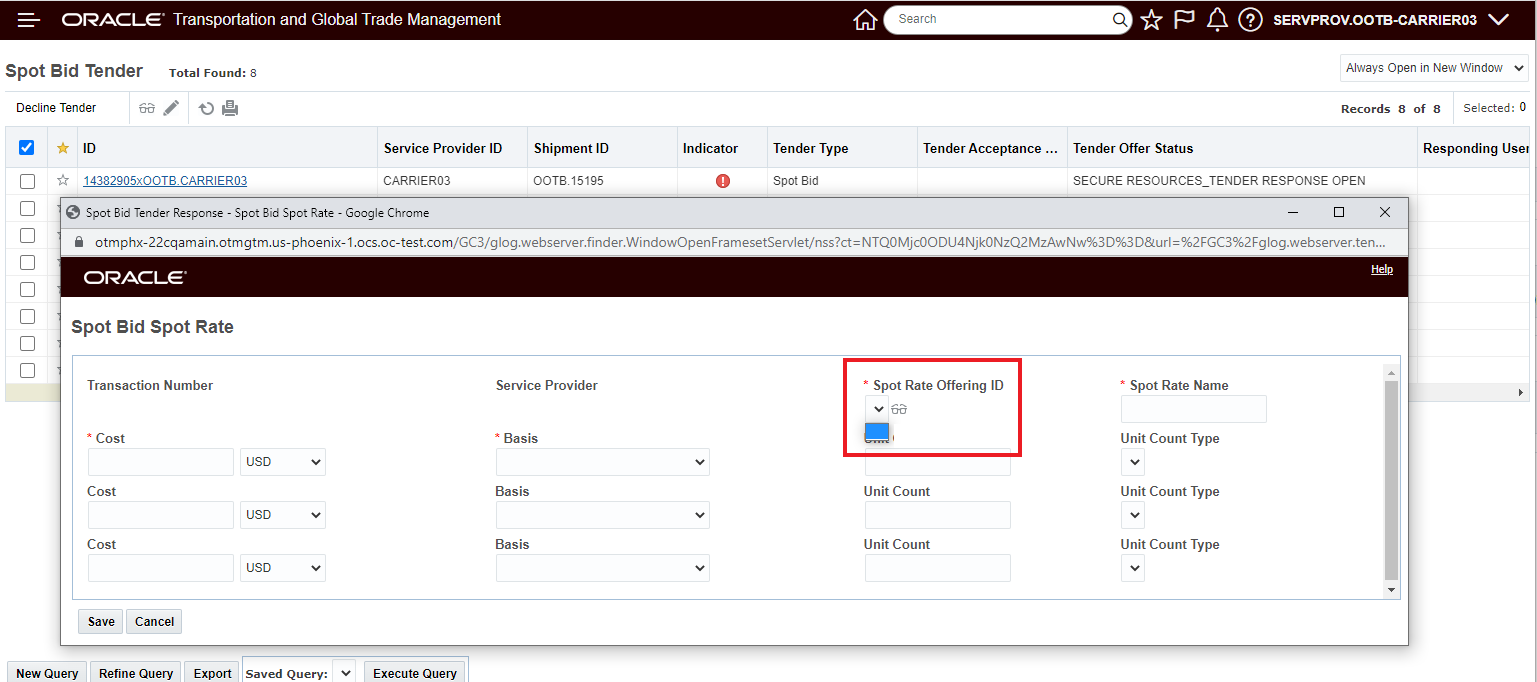Screen dimensions: 1537x682
Task: Click the bottom Unit Count input
Action: 938,568
